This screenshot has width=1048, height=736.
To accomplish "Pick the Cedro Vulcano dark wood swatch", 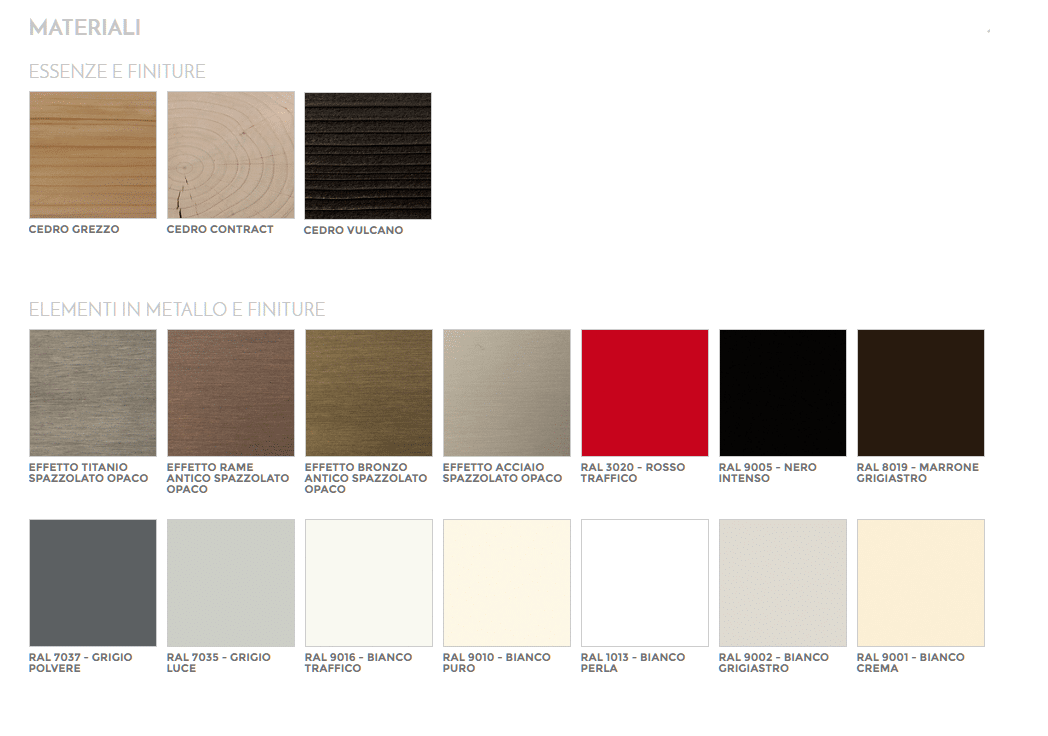I will tap(368, 156).
